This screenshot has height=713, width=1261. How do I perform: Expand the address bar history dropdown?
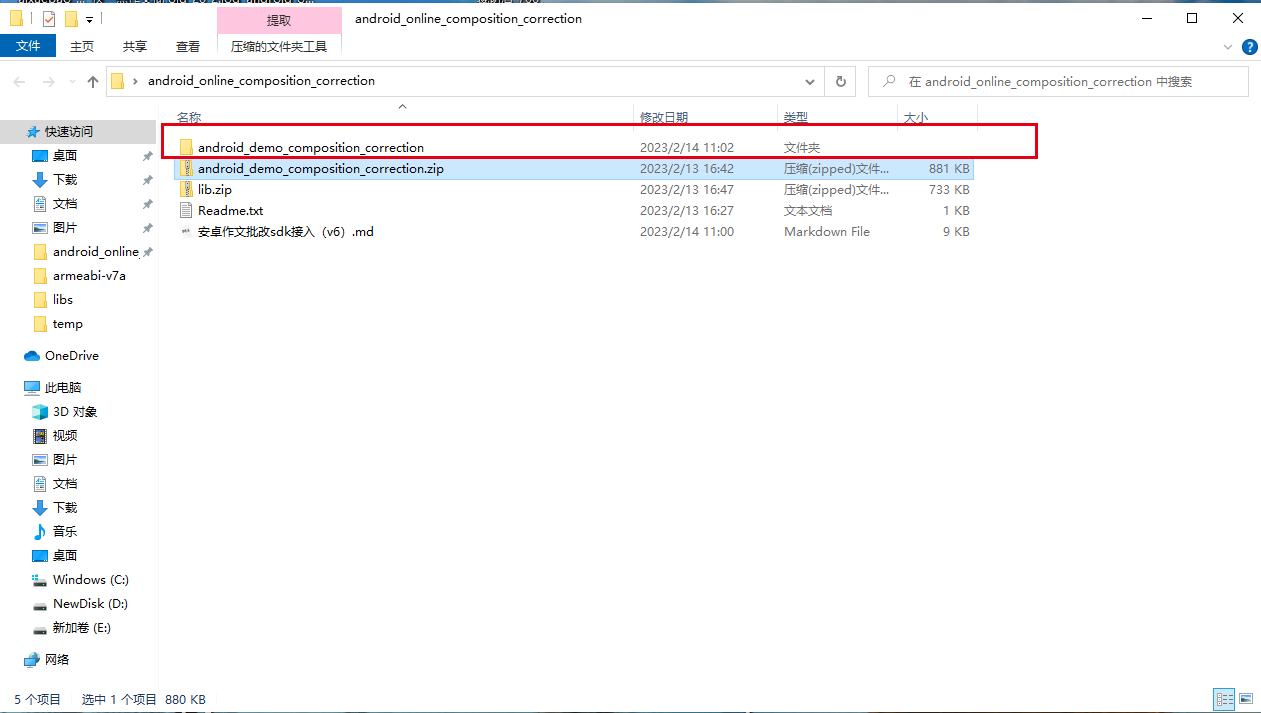coord(810,82)
